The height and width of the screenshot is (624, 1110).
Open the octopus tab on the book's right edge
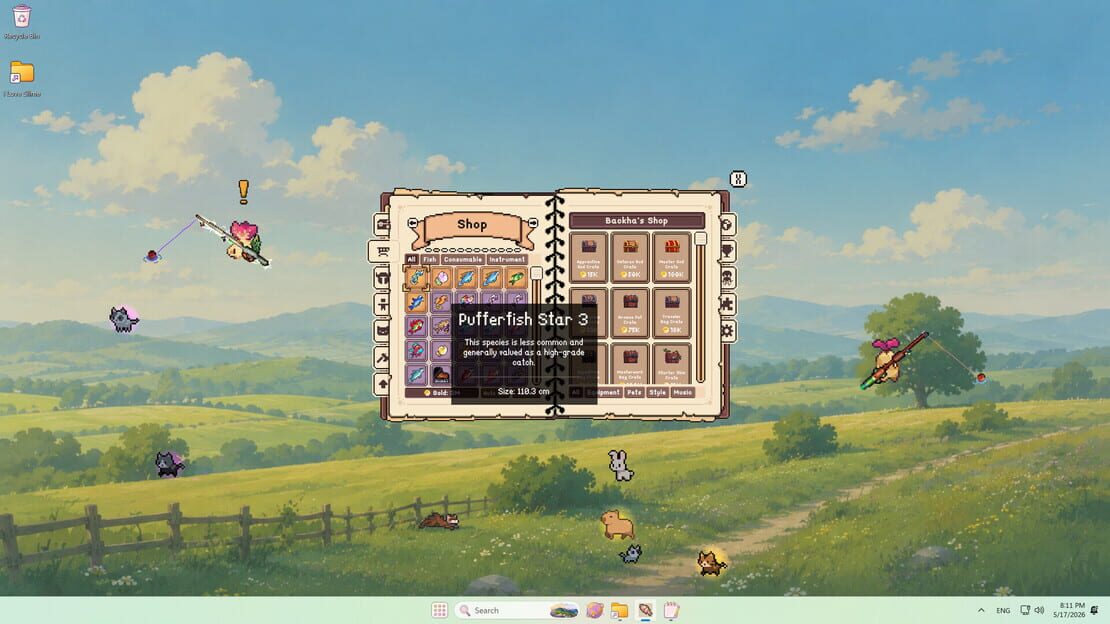click(x=727, y=278)
